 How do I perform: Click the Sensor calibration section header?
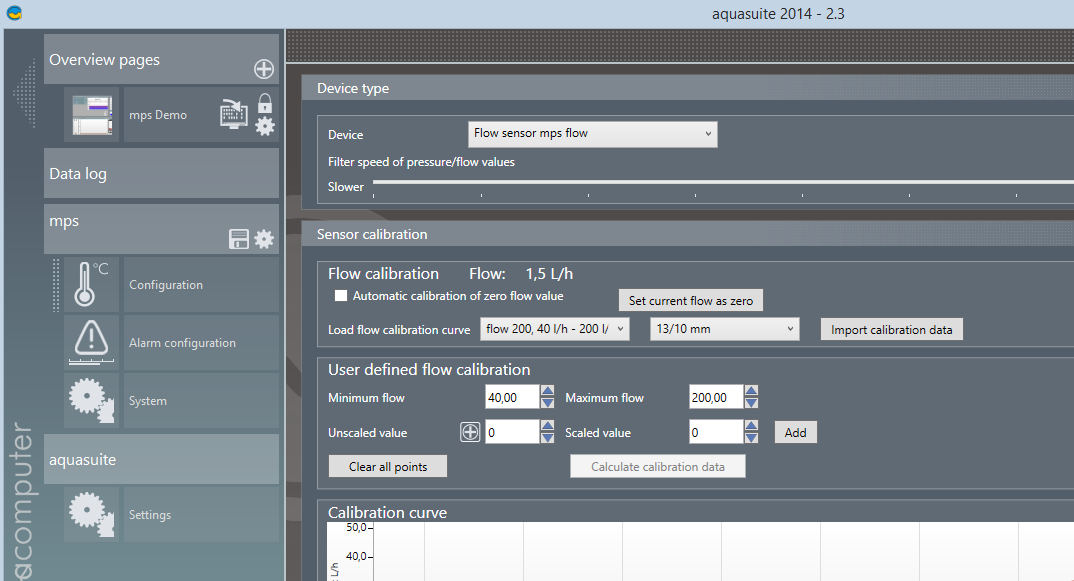coord(687,234)
